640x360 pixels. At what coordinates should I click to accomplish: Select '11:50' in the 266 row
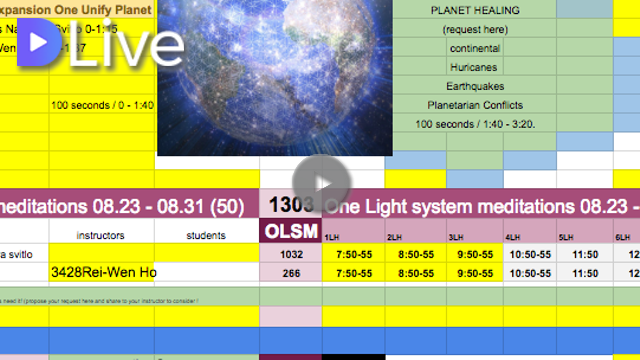[x=585, y=273]
